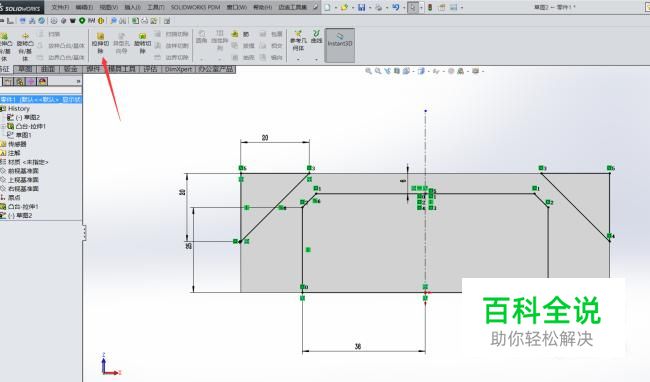This screenshot has width=650, height=382.
Task: Click the 旋转凸台/基体 (Revolved Boss) tool
Action: pyautogui.click(x=25, y=46)
